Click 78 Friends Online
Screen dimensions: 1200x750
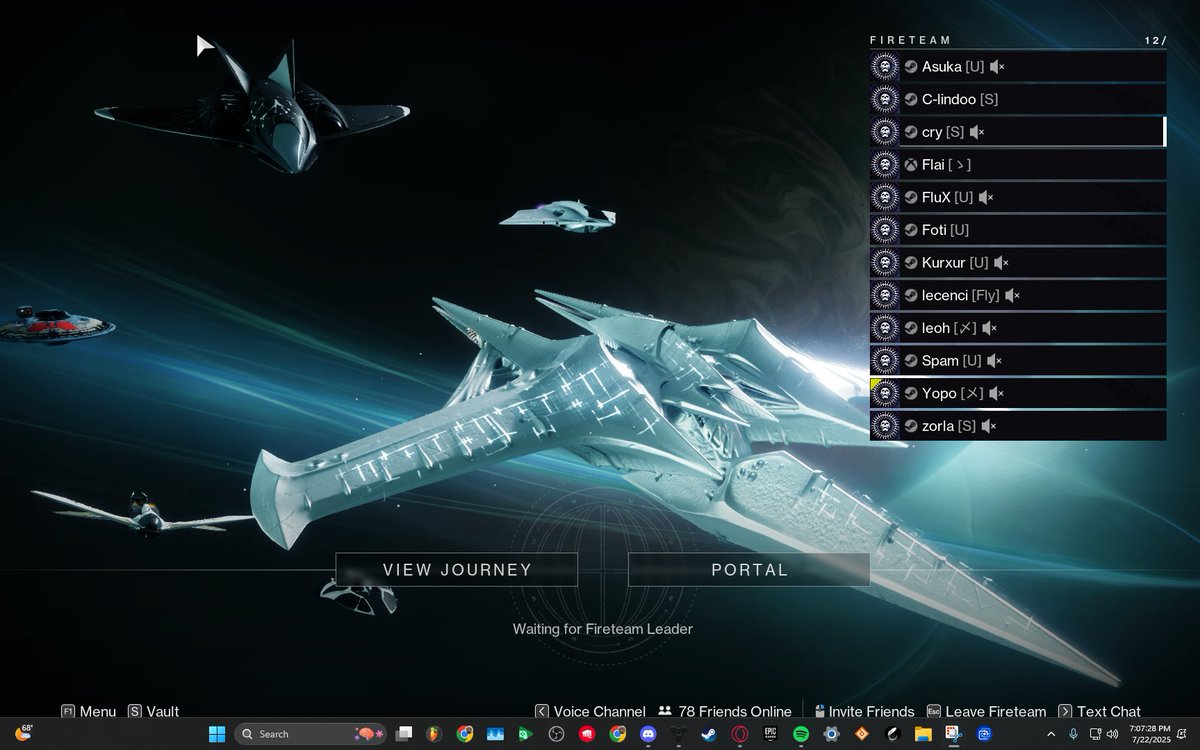coord(724,711)
